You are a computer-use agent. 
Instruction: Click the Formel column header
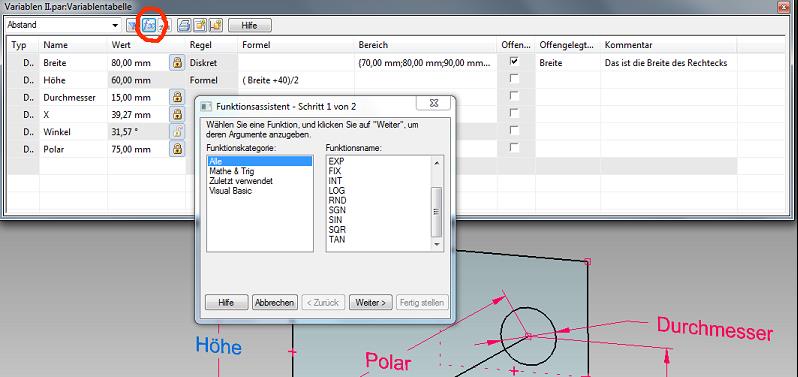coord(296,45)
